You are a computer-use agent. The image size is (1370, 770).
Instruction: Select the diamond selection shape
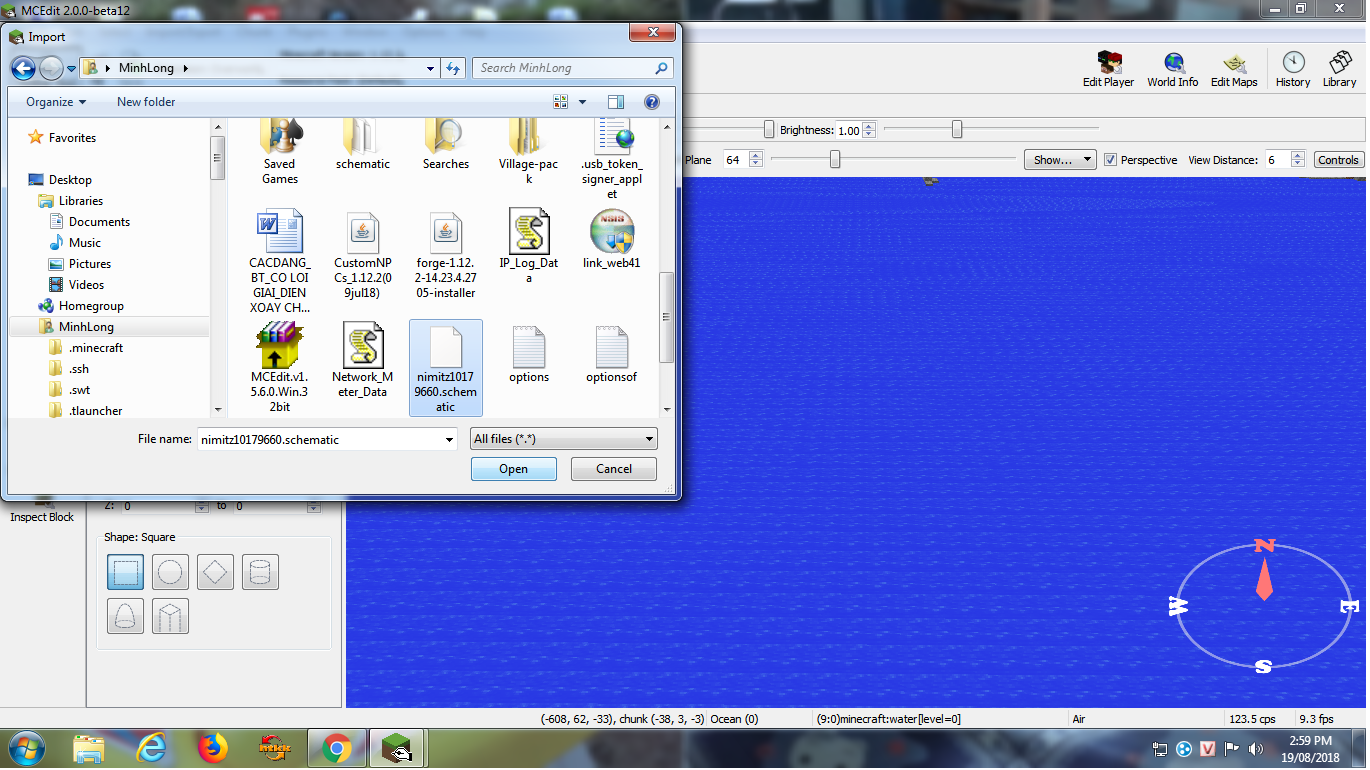(215, 572)
